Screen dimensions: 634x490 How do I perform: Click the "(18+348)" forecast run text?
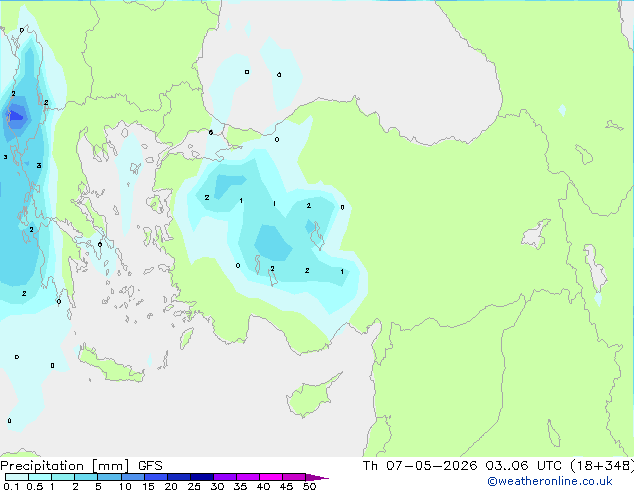[602, 466]
